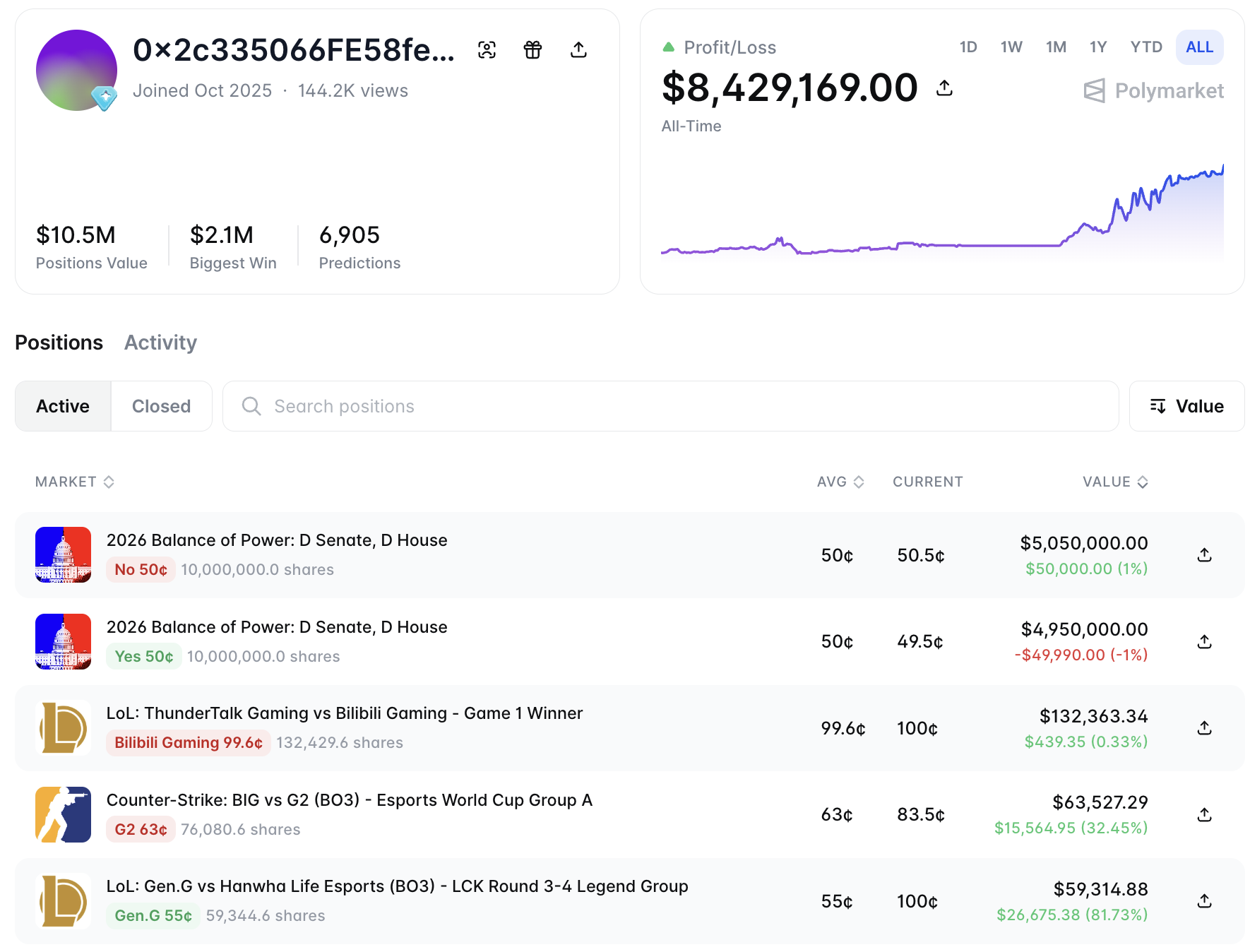The width and height of the screenshot is (1250, 952).
Task: Share the No 50¢ Balance of Power position
Action: click(1205, 555)
